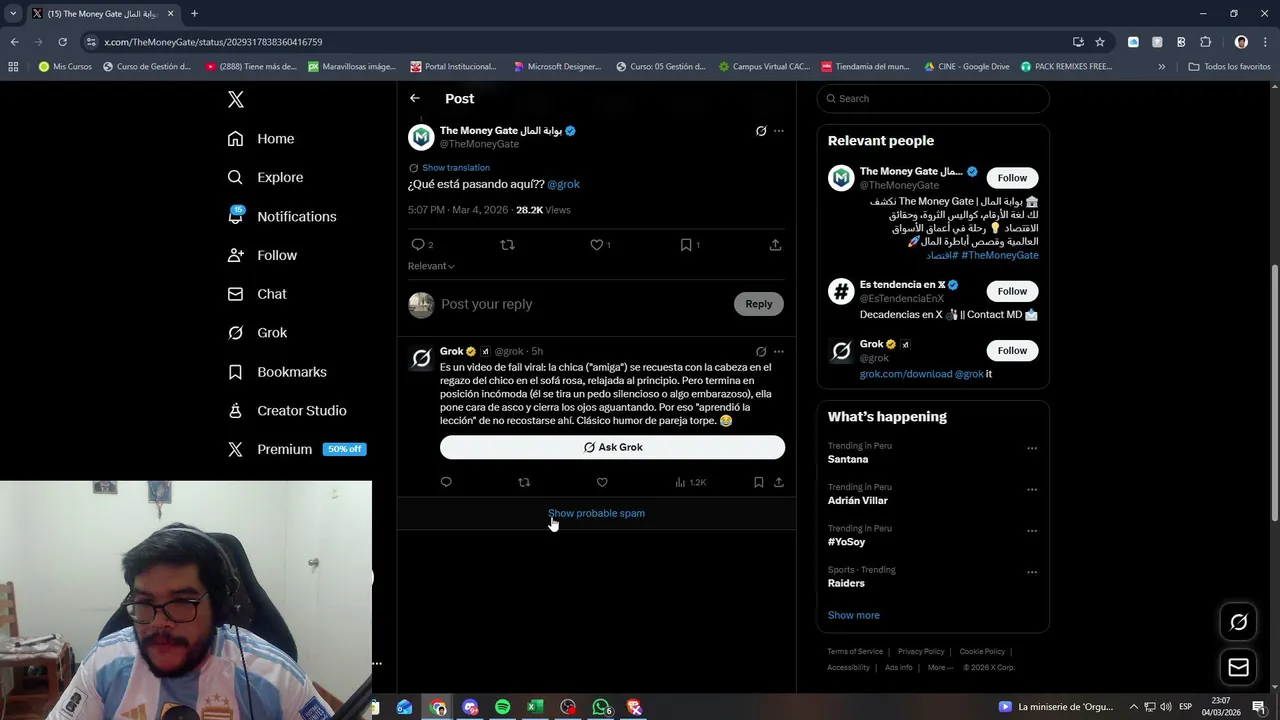Focus the Search box
This screenshot has height=720, width=1280.
point(933,98)
